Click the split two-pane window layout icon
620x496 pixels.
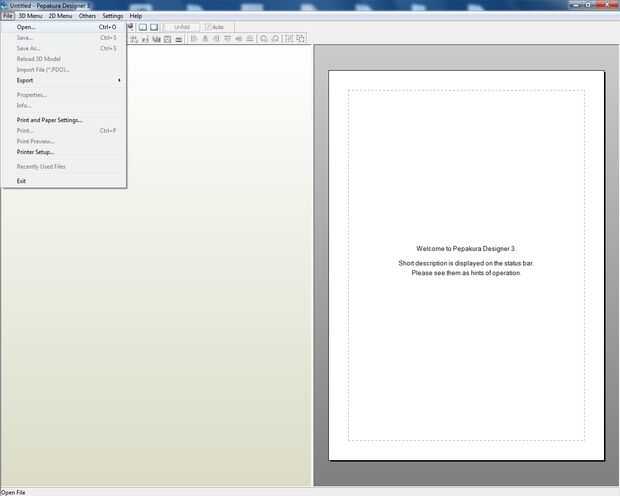[143, 27]
